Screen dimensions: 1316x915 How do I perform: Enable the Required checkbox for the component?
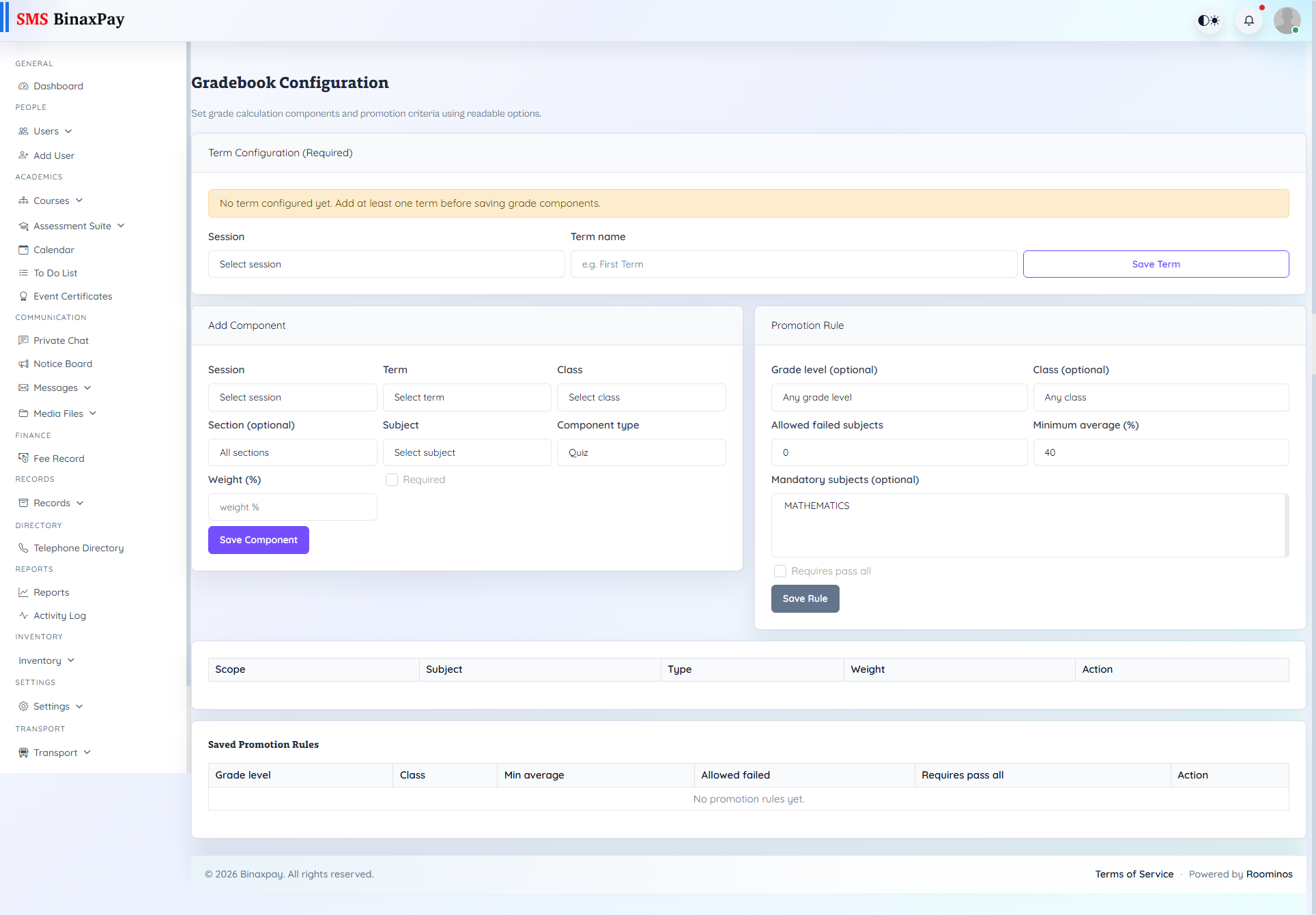coord(392,479)
